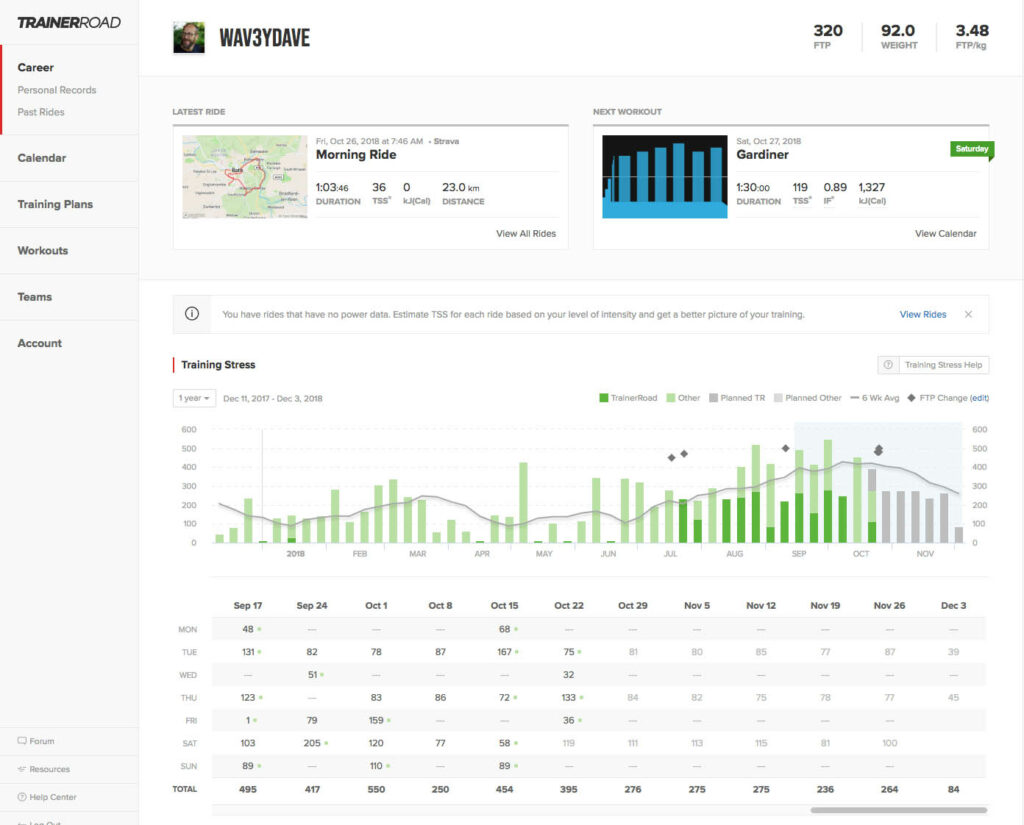Click the Help Center link text
The width and height of the screenshot is (1024, 825).
[53, 797]
